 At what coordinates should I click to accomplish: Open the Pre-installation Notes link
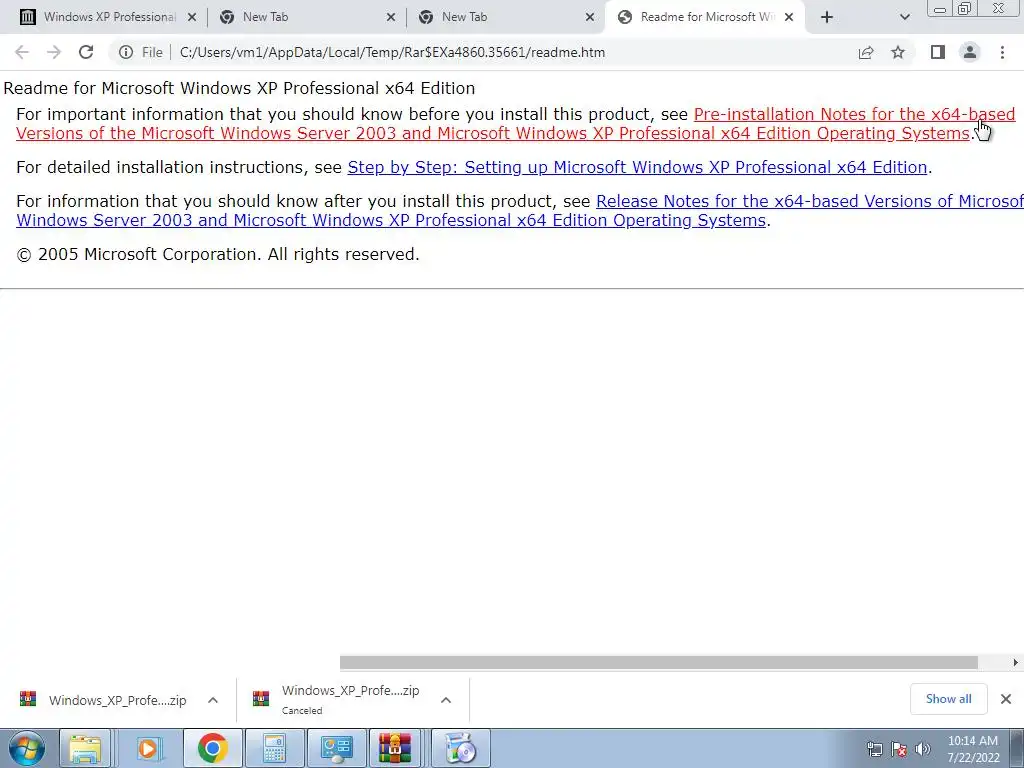click(x=516, y=123)
